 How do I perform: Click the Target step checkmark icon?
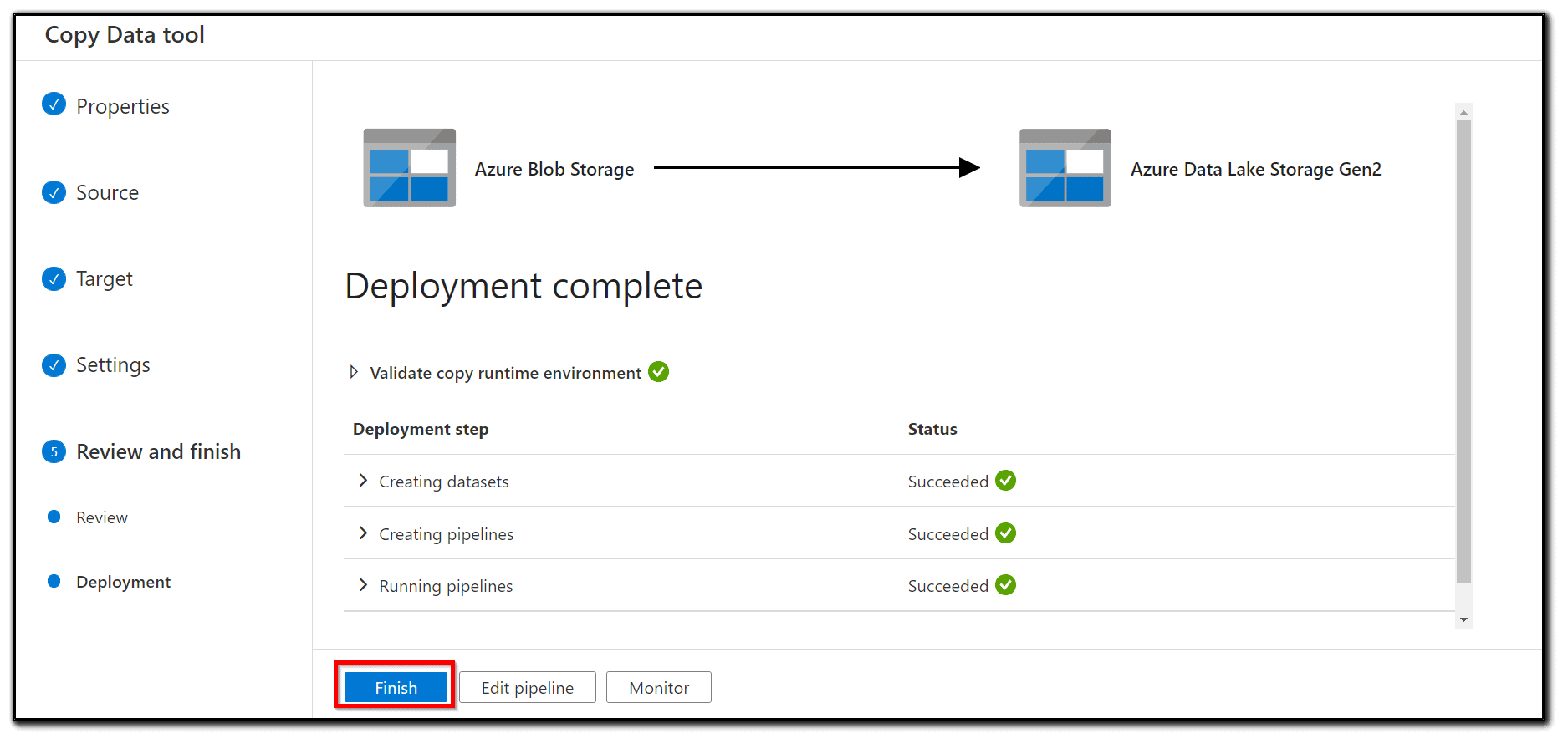[54, 278]
